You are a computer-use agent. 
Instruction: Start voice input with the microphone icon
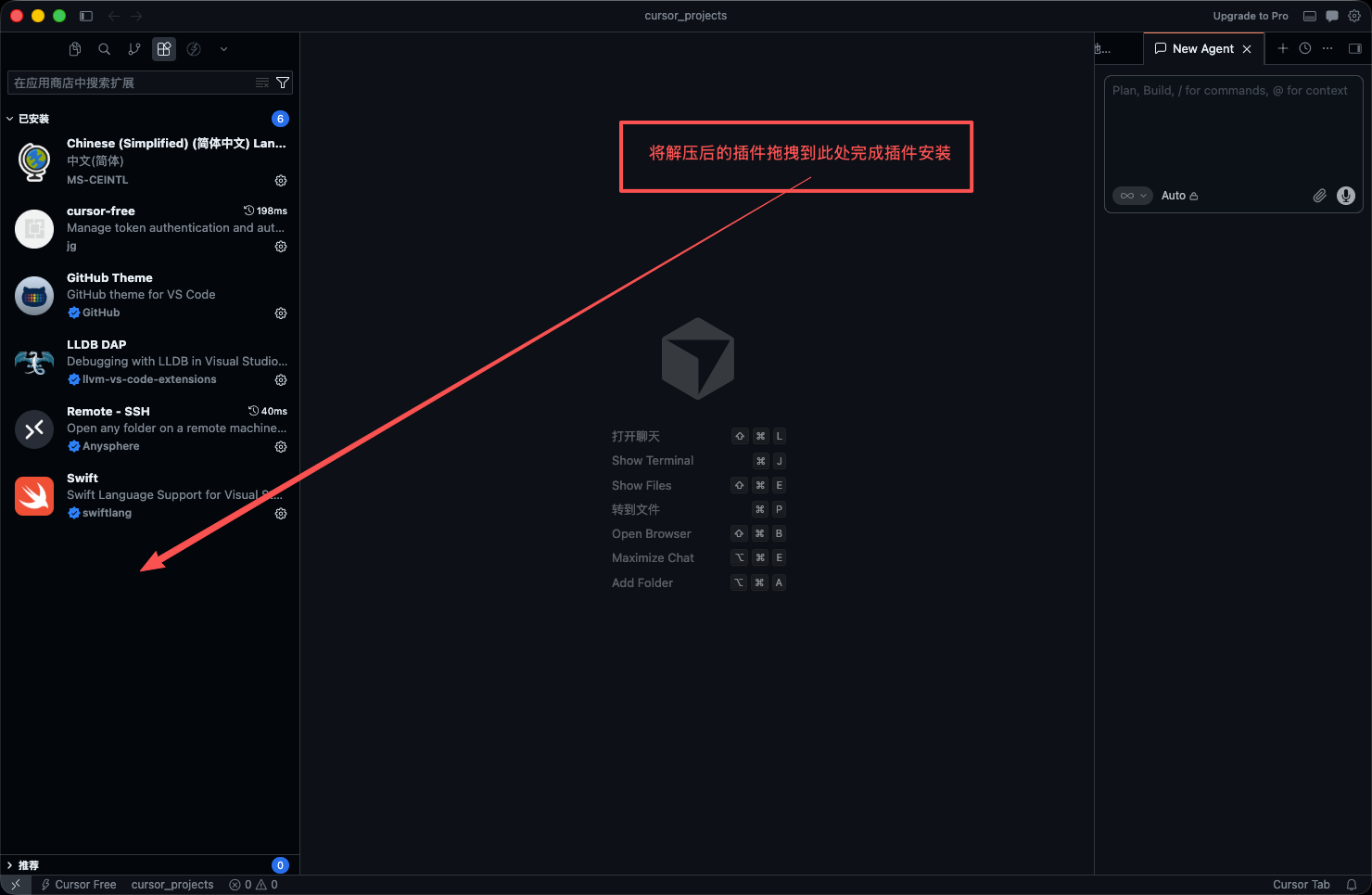1346,196
